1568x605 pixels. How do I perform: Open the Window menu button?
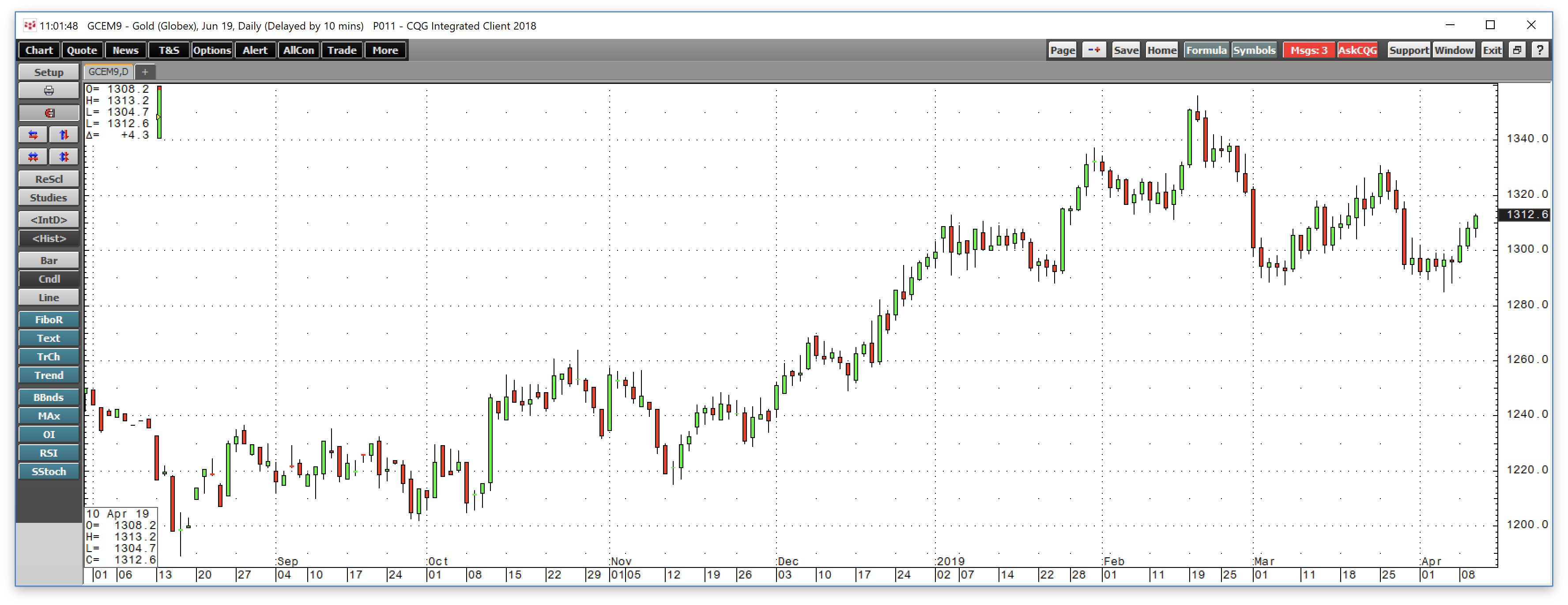[1453, 50]
